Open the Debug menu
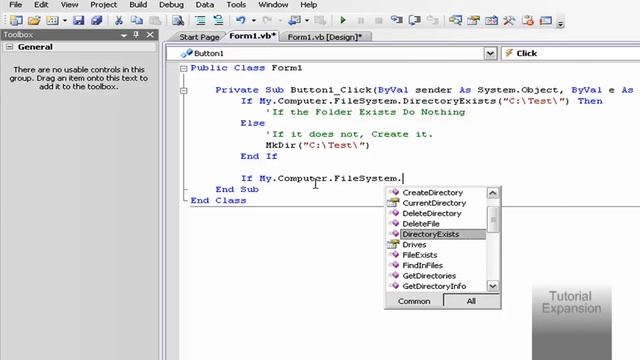The image size is (640, 360). tap(171, 5)
